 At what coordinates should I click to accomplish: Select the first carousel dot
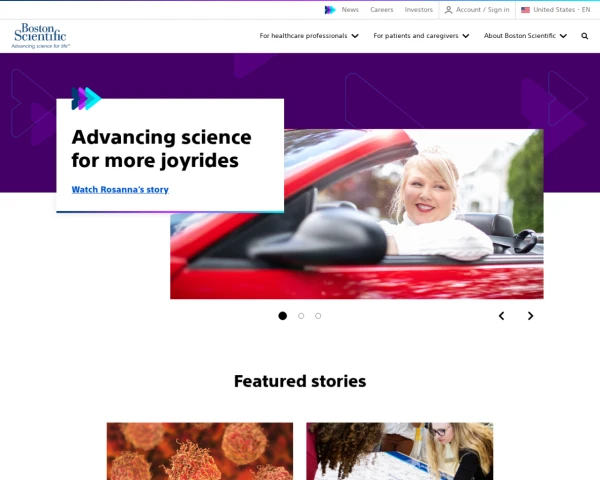click(282, 316)
